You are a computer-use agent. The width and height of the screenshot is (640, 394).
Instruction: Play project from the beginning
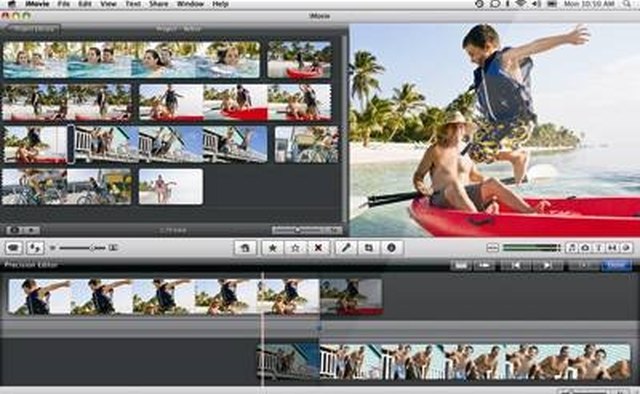coord(31,230)
